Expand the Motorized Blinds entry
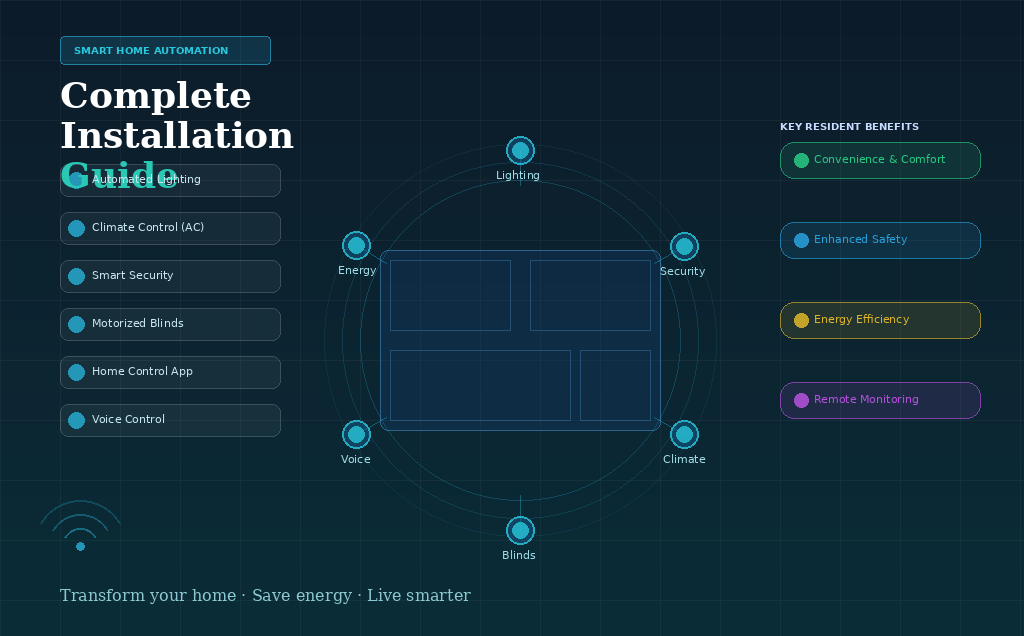 pyautogui.click(x=170, y=324)
